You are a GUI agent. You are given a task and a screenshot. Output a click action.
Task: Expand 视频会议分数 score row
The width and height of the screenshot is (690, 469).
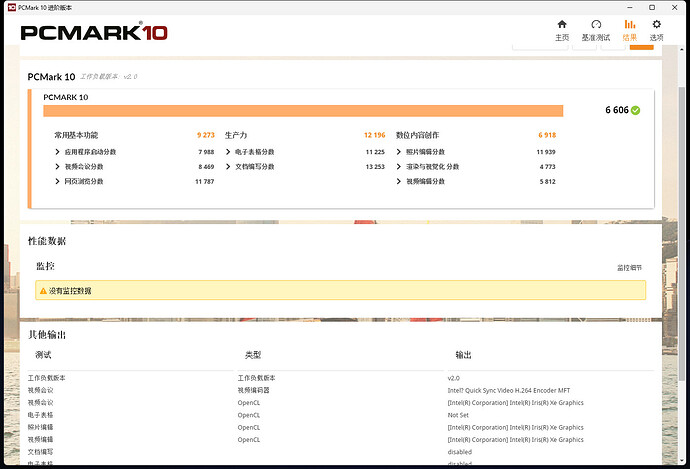pos(58,167)
